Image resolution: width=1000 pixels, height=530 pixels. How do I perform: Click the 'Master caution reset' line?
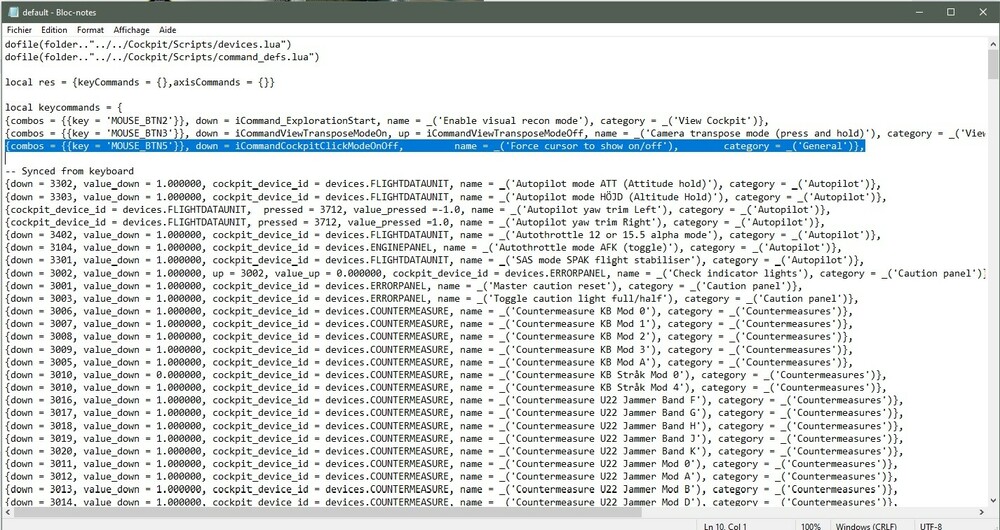click(404, 286)
